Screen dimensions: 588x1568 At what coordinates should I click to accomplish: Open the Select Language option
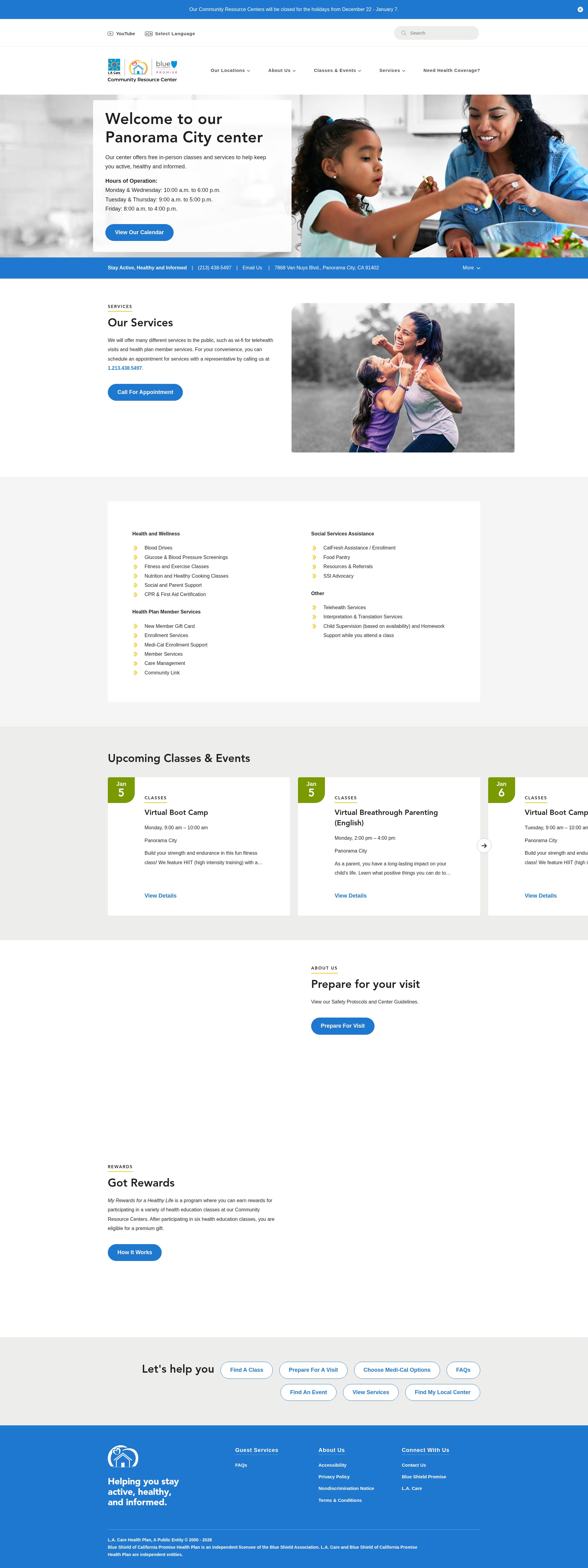tap(170, 33)
